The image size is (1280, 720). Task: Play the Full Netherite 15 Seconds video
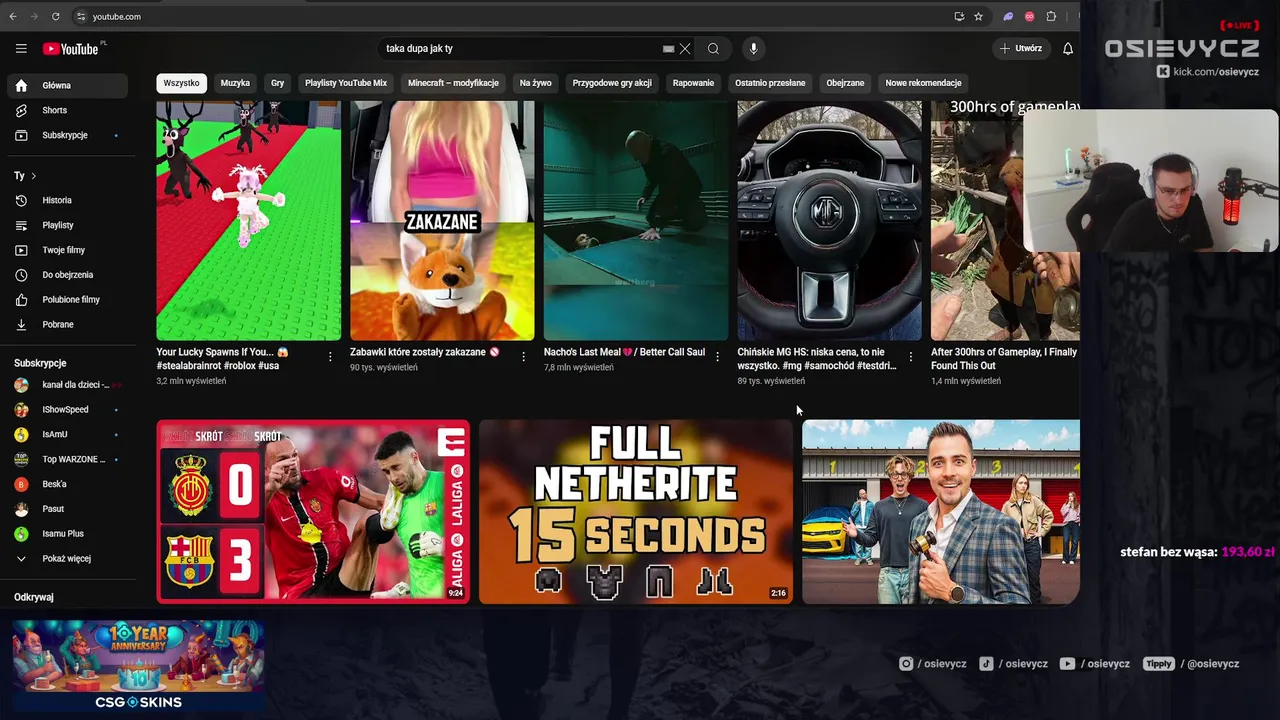[636, 512]
